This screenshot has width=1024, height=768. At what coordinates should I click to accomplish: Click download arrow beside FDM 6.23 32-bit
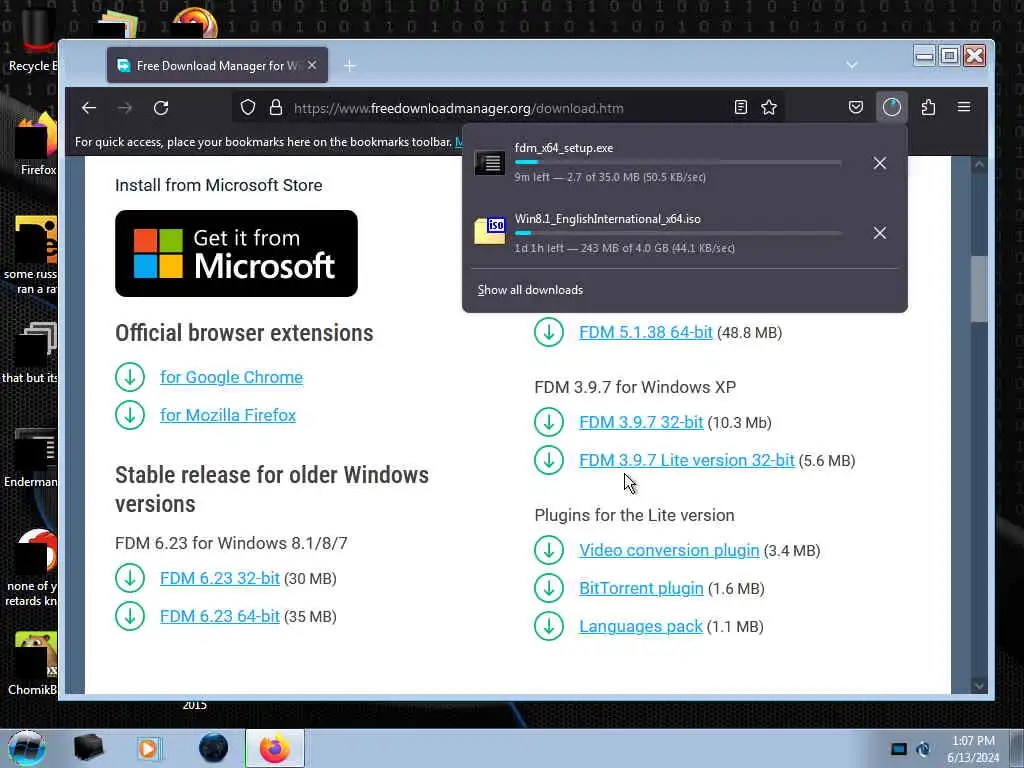point(130,579)
